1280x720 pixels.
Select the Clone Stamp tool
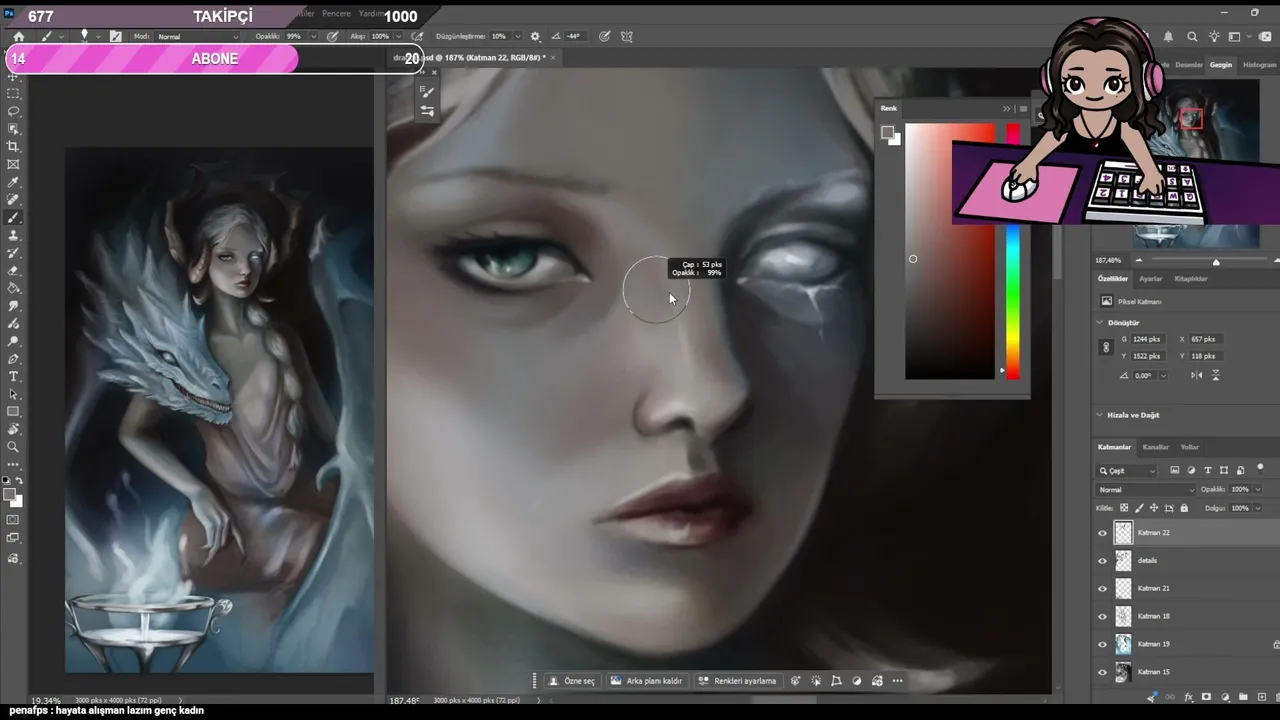click(13, 236)
